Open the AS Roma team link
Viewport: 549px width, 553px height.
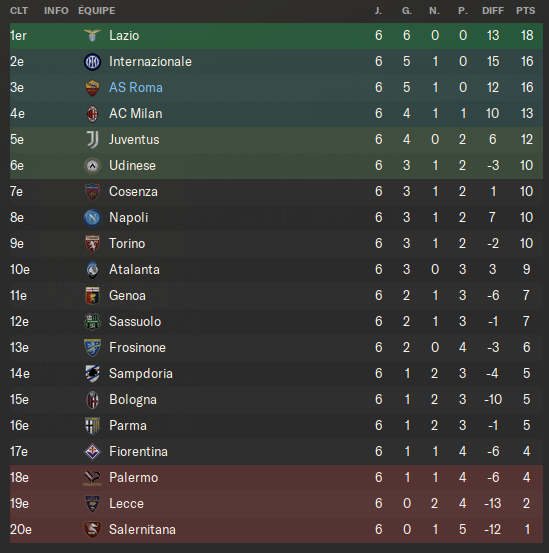coord(136,87)
